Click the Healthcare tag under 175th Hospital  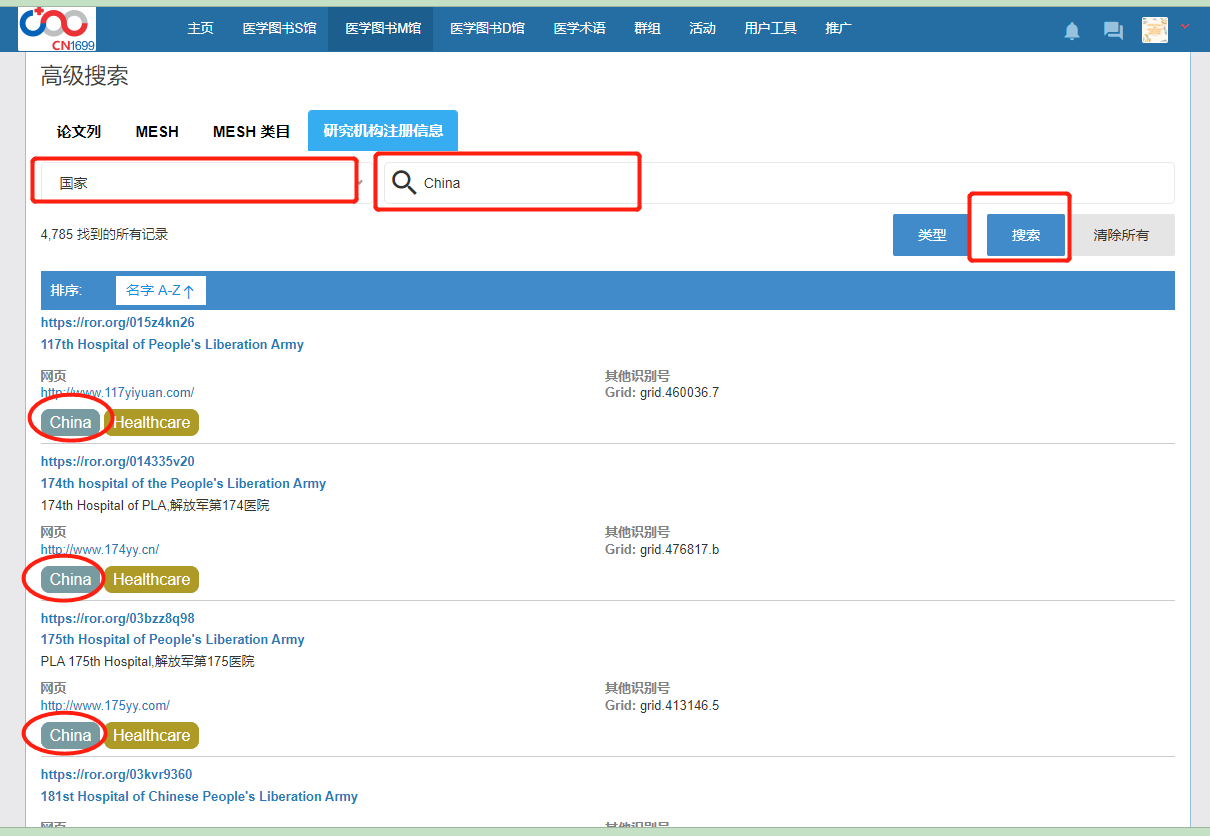(151, 735)
